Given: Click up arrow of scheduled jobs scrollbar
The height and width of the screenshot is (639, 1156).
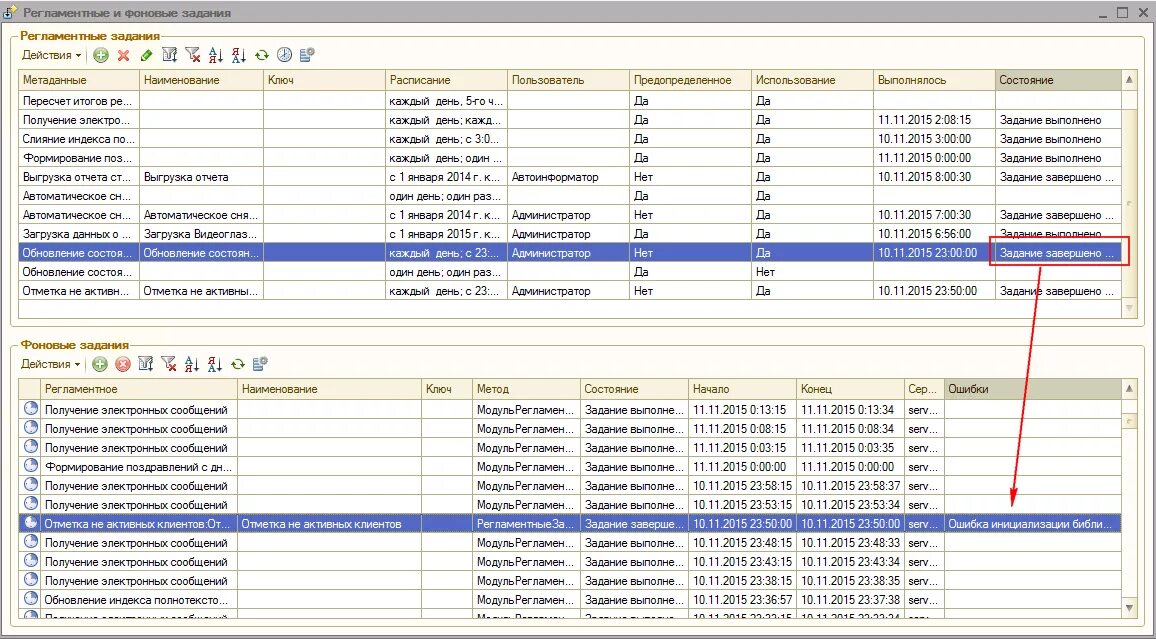Looking at the screenshot, I should click(x=1129, y=80).
